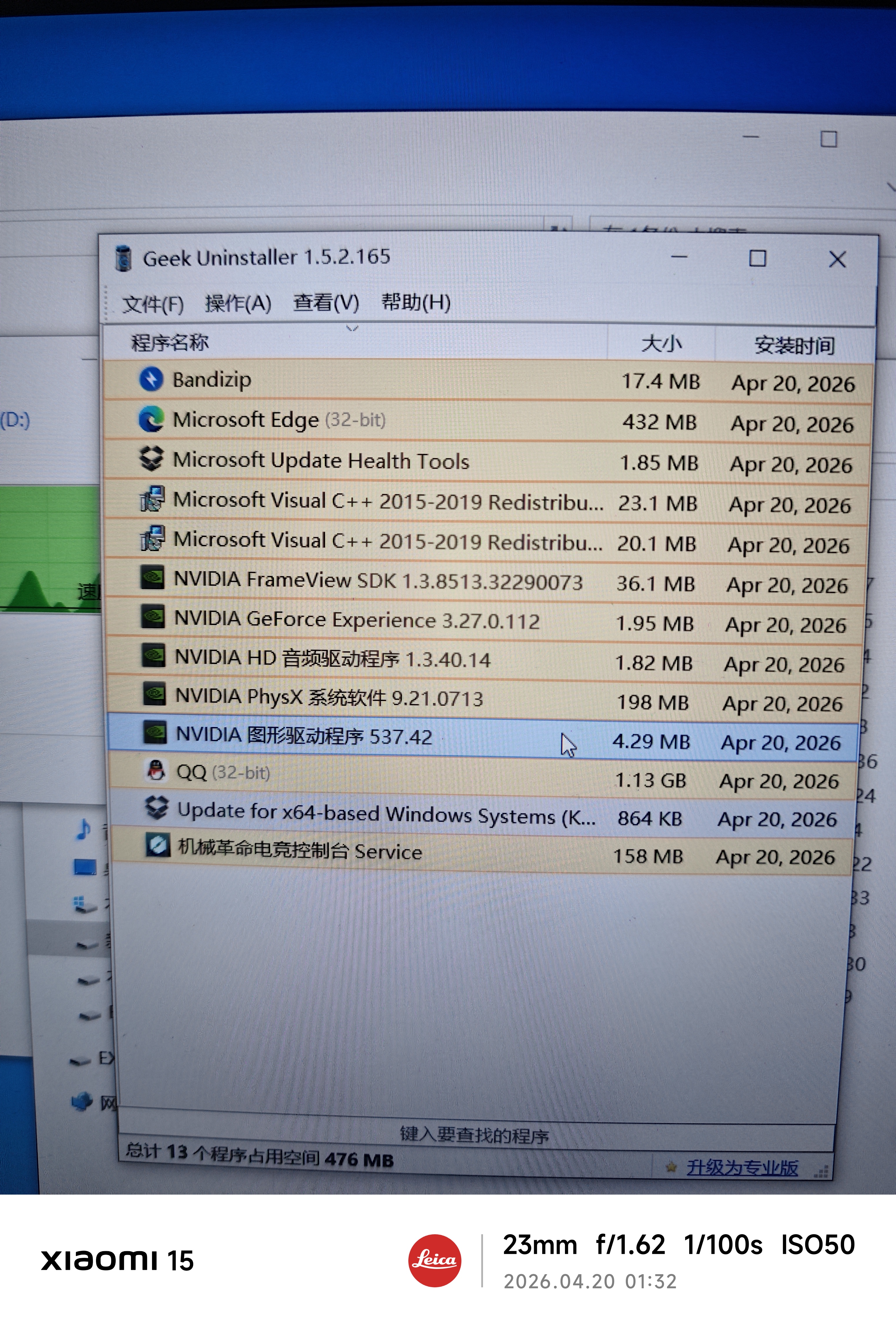Maximize the Geek Uninstaller window
Viewport: 896px width, 1327px height.
pos(757,259)
